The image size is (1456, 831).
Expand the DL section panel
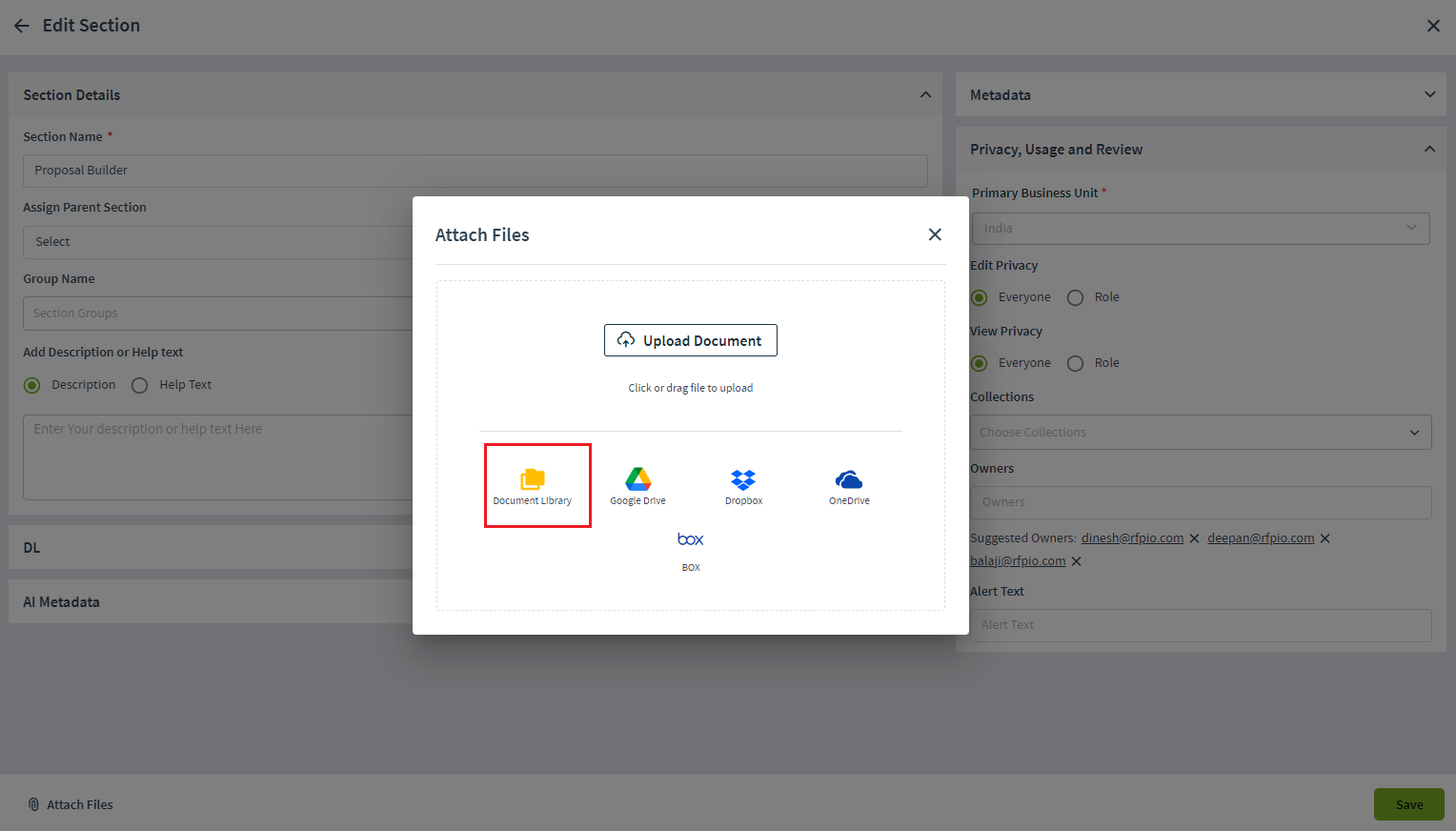(211, 548)
